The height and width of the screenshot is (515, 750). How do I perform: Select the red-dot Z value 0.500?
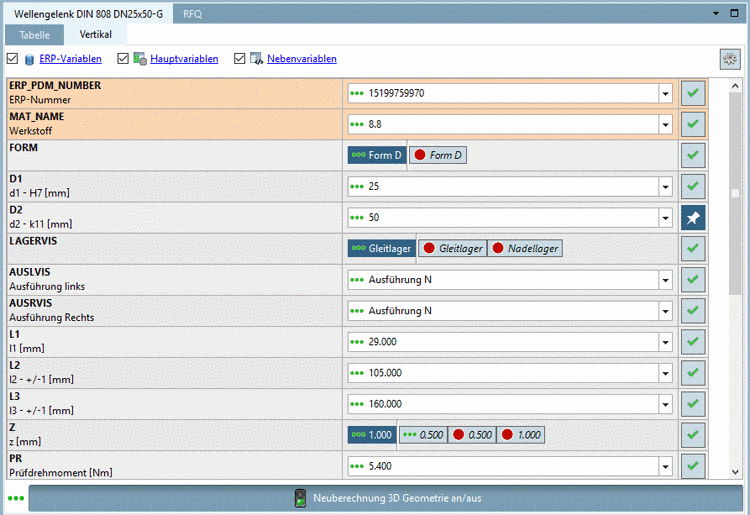pyautogui.click(x=472, y=435)
